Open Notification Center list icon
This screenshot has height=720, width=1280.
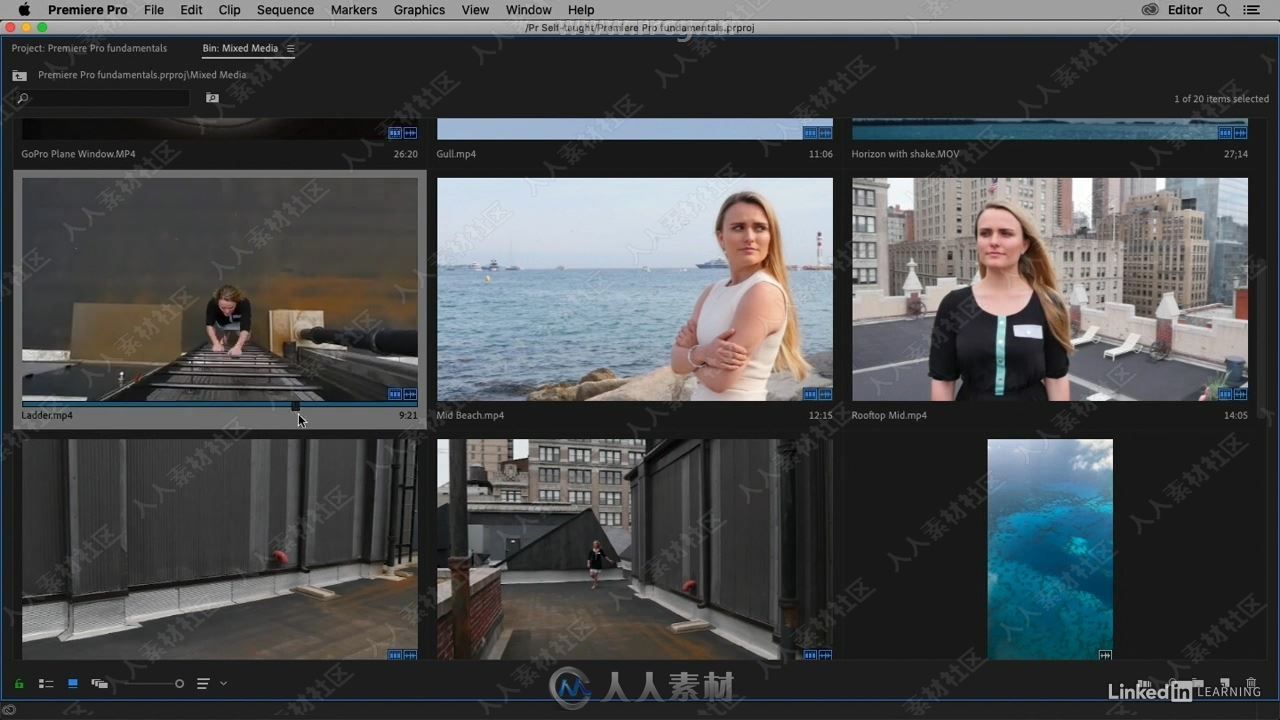click(x=1253, y=10)
